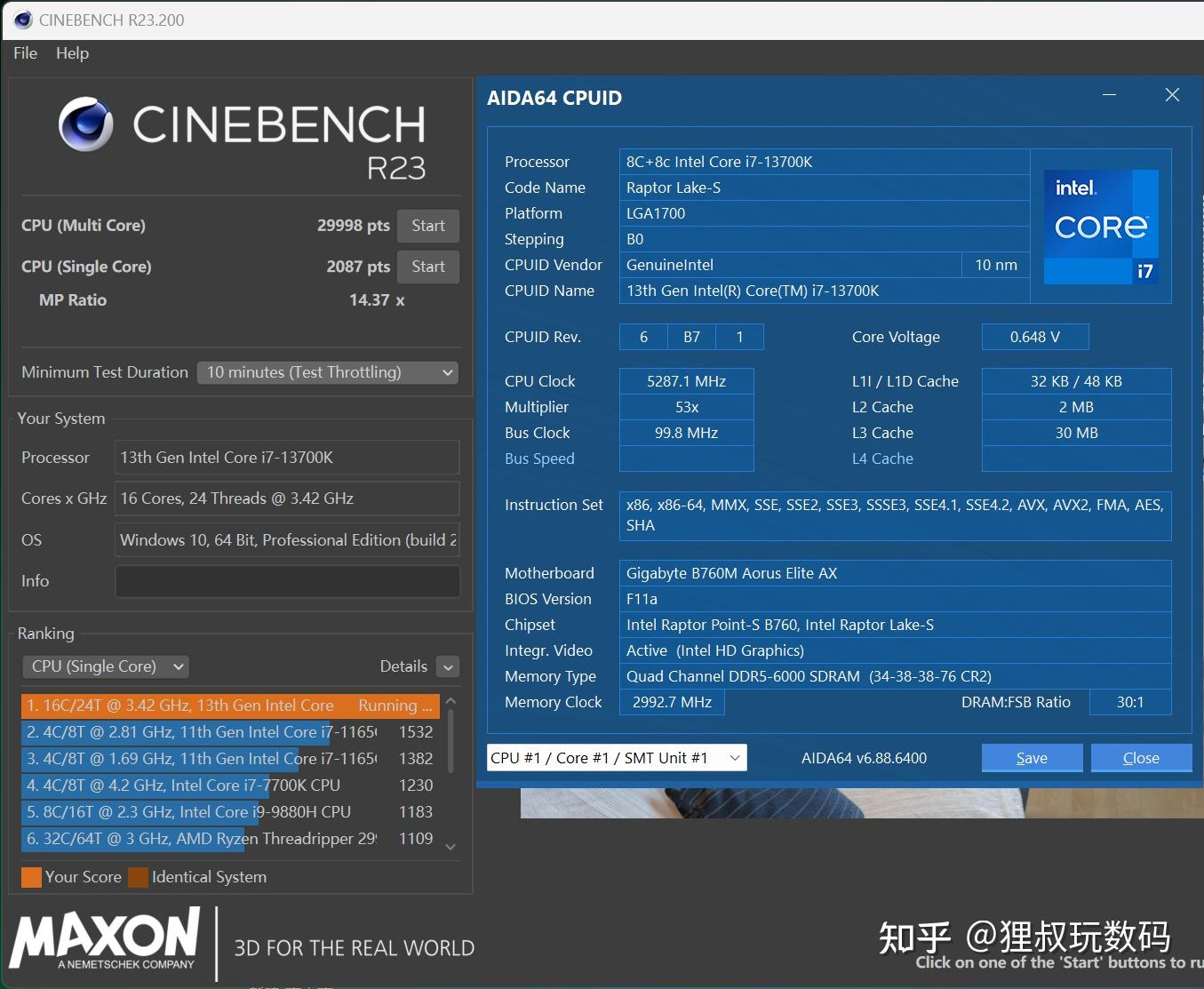Open the CPU (Single Core) ranking dropdown
The image size is (1204, 989).
click(106, 666)
